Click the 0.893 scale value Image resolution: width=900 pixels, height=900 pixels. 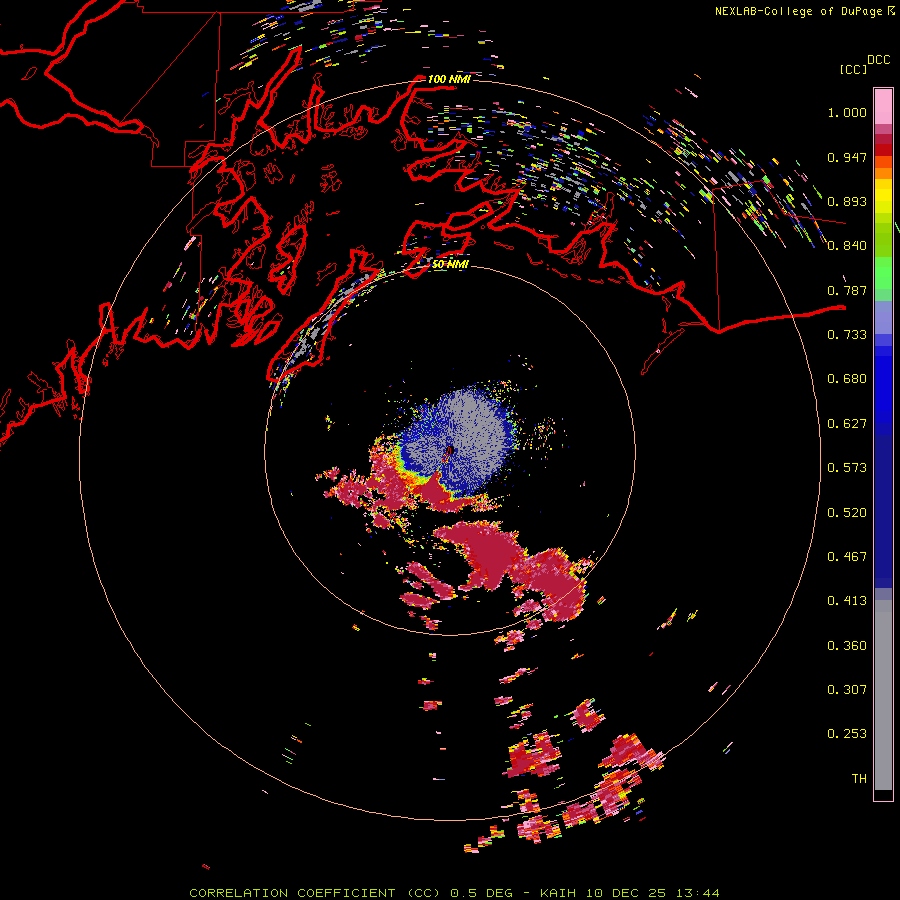point(847,201)
